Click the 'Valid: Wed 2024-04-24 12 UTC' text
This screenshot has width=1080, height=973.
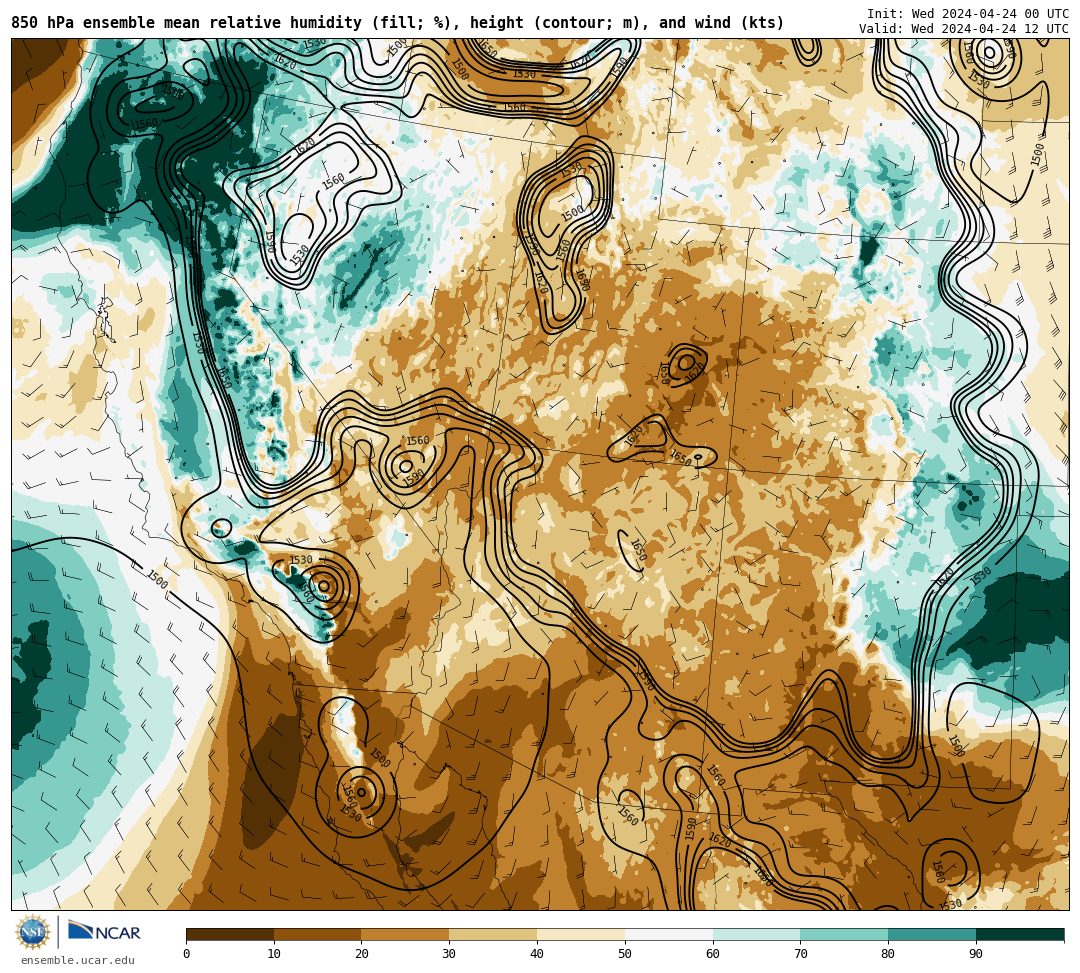964,29
